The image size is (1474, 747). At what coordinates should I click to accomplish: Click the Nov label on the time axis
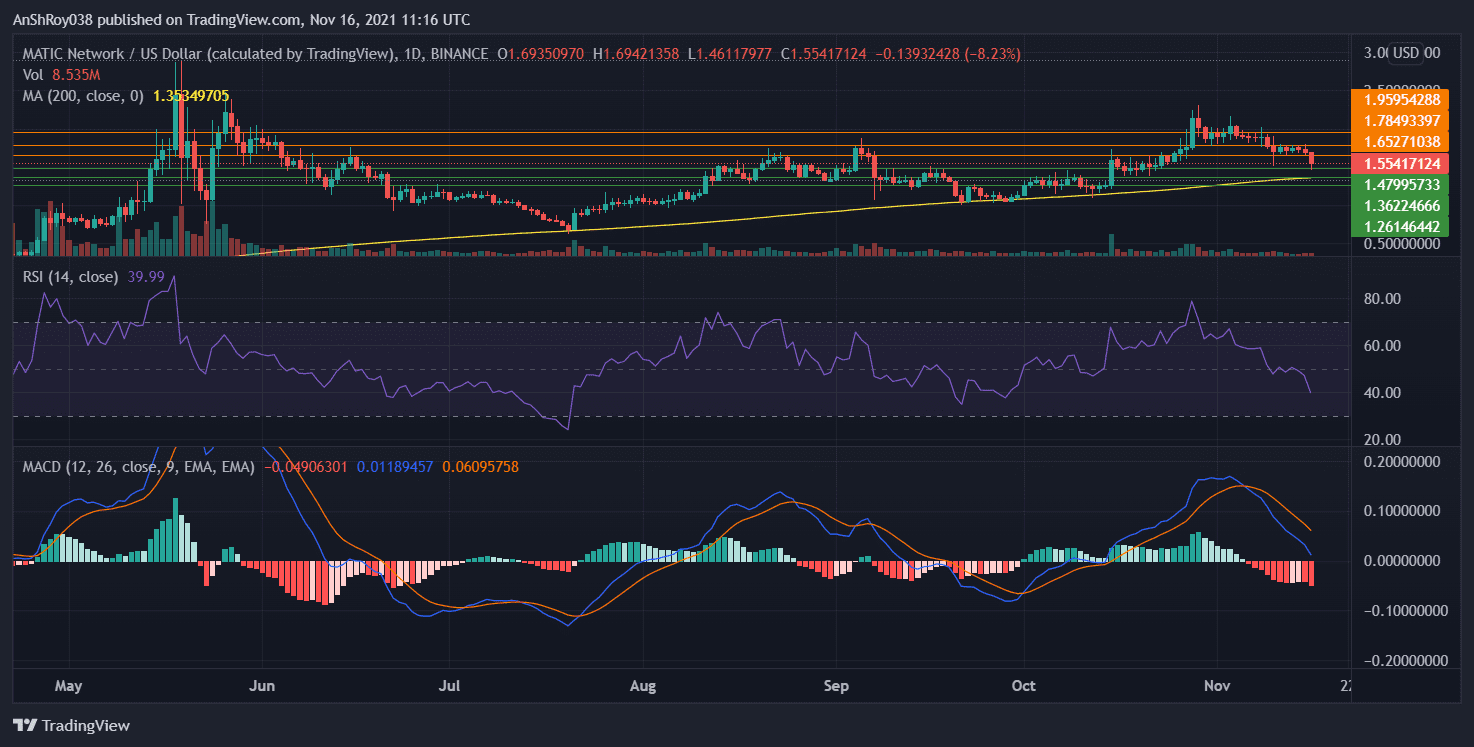coord(1216,686)
